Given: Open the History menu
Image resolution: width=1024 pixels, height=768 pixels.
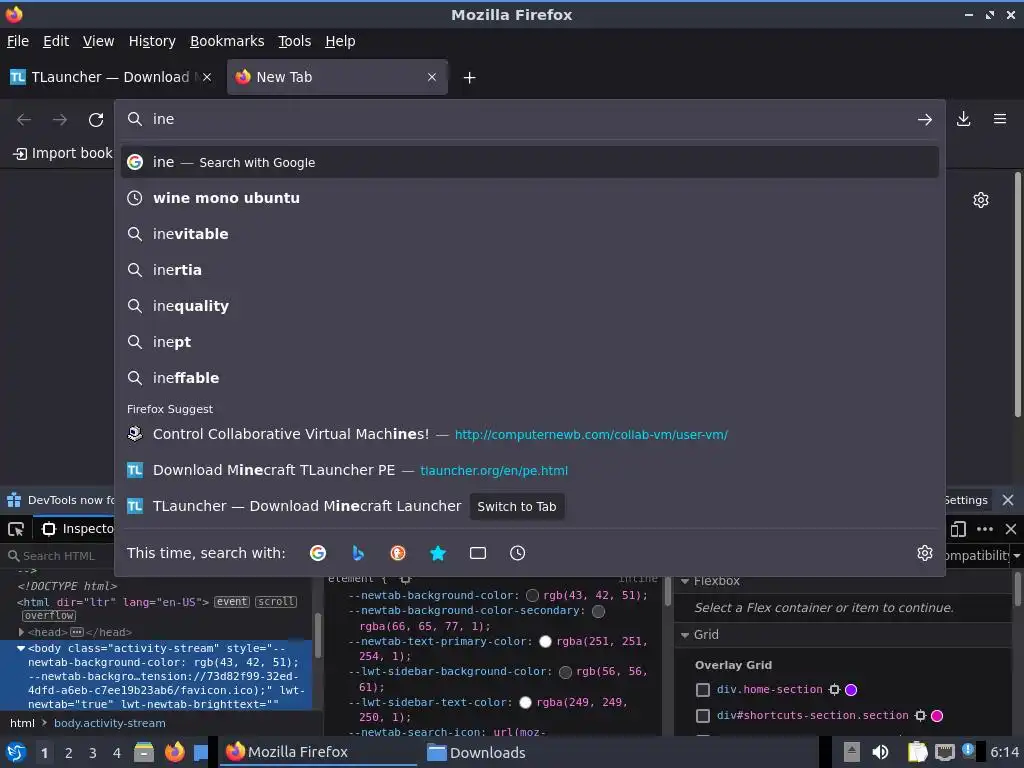Looking at the screenshot, I should coord(152,41).
